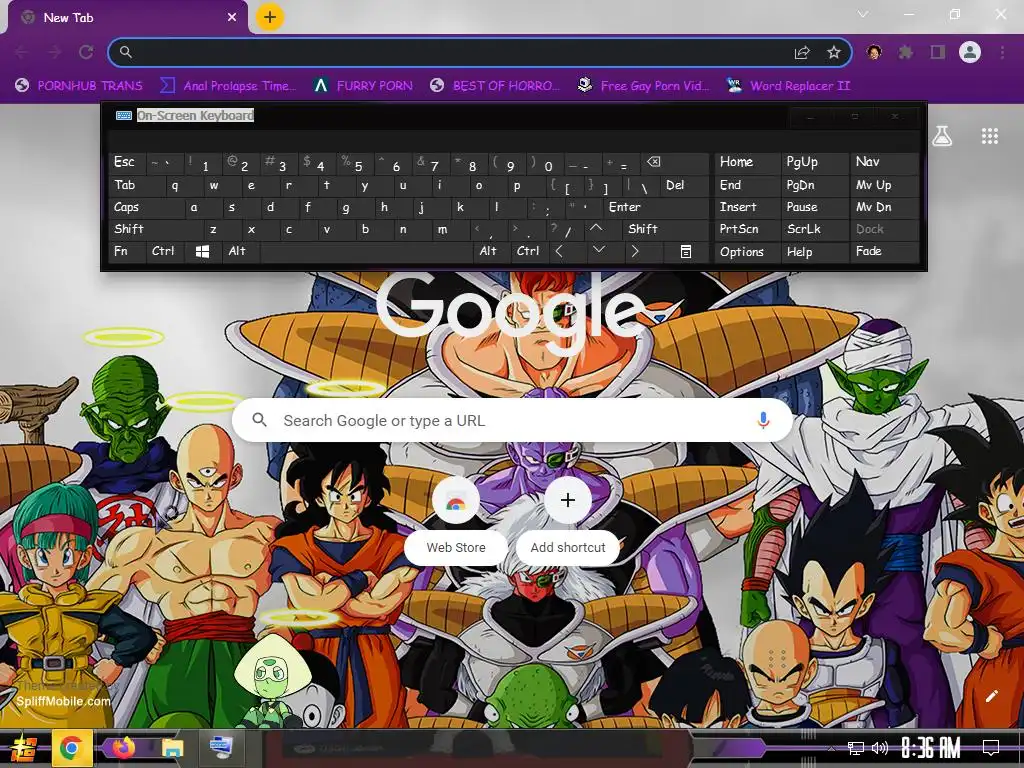Select the New Tab tab
This screenshot has height=768, width=1024.
pyautogui.click(x=127, y=18)
